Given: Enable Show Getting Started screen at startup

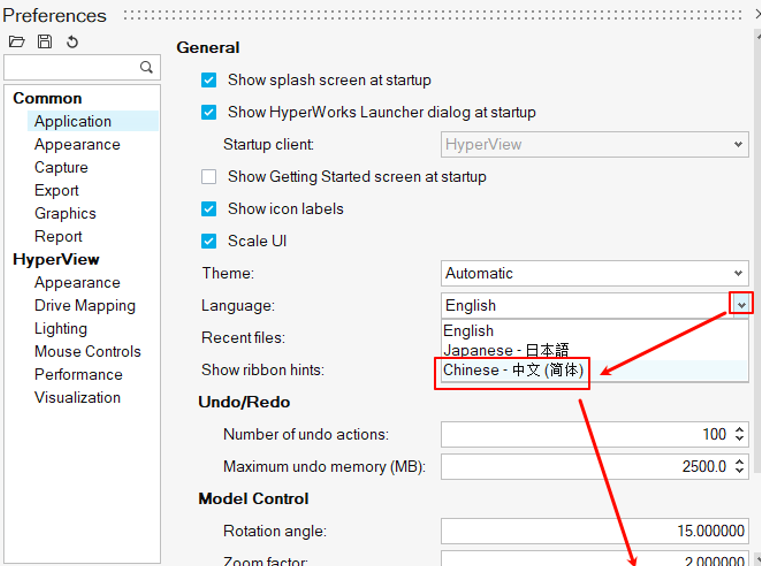Looking at the screenshot, I should 209,177.
